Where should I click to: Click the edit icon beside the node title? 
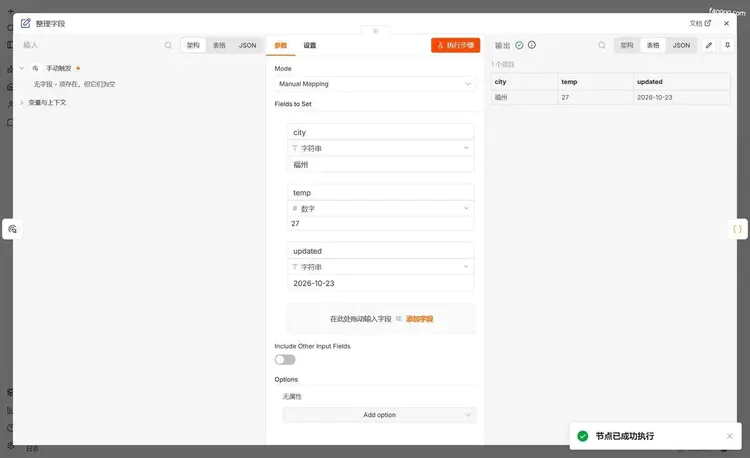(x=25, y=23)
